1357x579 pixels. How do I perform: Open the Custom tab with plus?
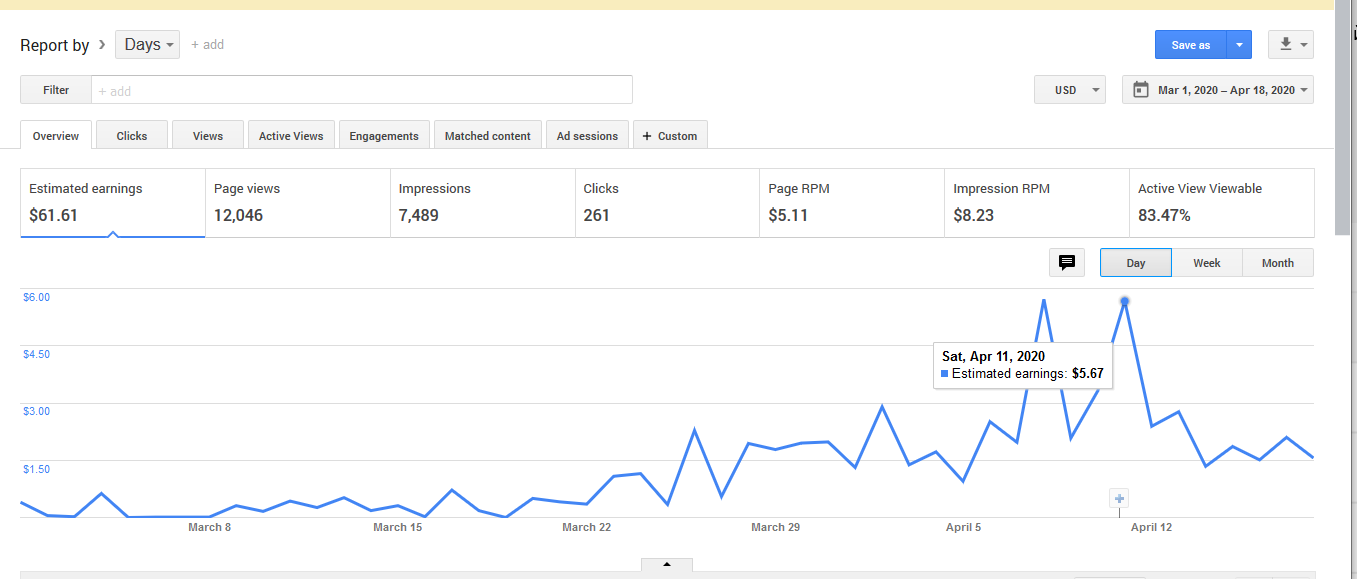(670, 136)
